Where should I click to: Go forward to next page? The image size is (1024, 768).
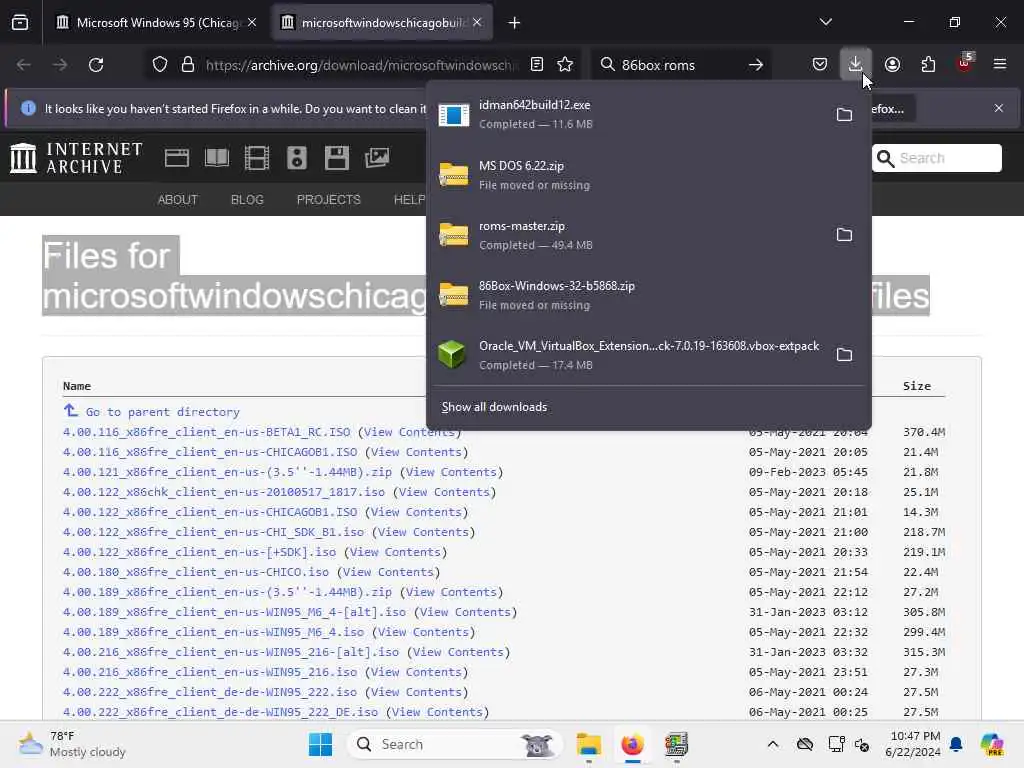(59, 65)
